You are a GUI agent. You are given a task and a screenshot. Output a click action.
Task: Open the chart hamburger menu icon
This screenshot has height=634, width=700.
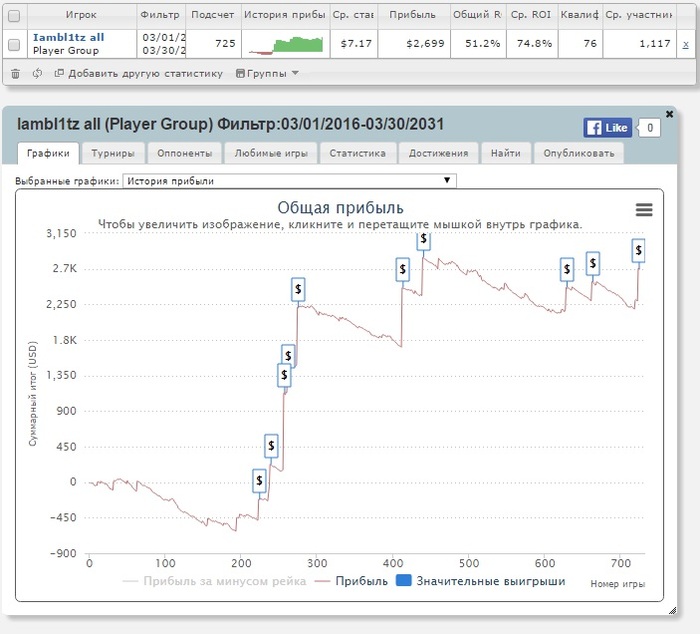pyautogui.click(x=644, y=209)
